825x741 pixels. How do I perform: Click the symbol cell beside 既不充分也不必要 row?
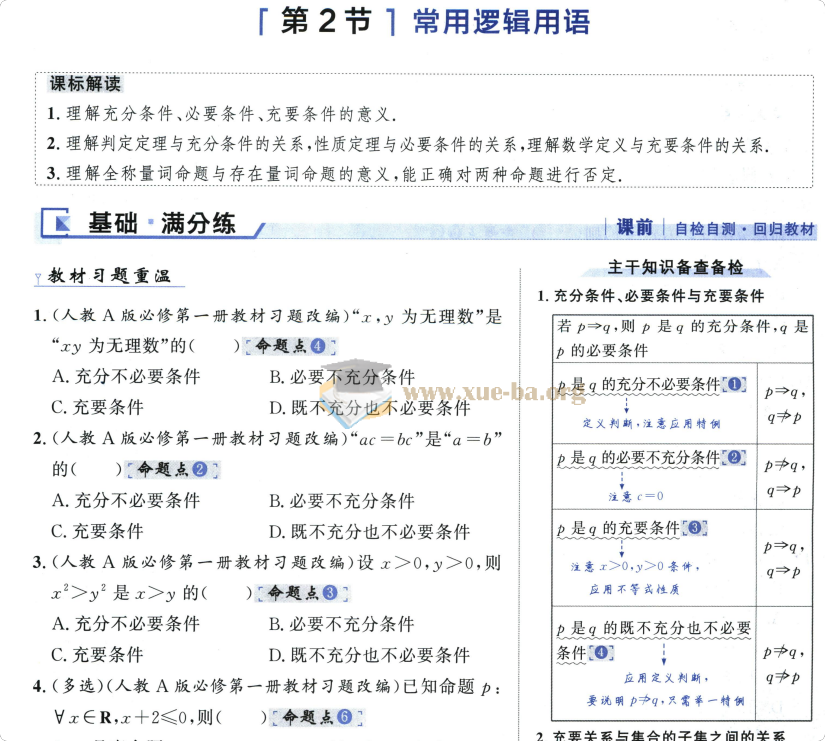click(784, 664)
